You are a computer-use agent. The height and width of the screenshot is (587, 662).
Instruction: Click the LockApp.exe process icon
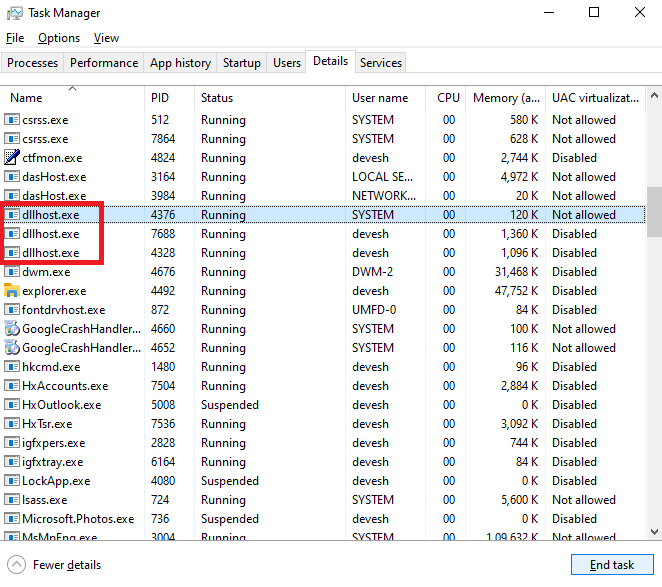click(x=12, y=481)
